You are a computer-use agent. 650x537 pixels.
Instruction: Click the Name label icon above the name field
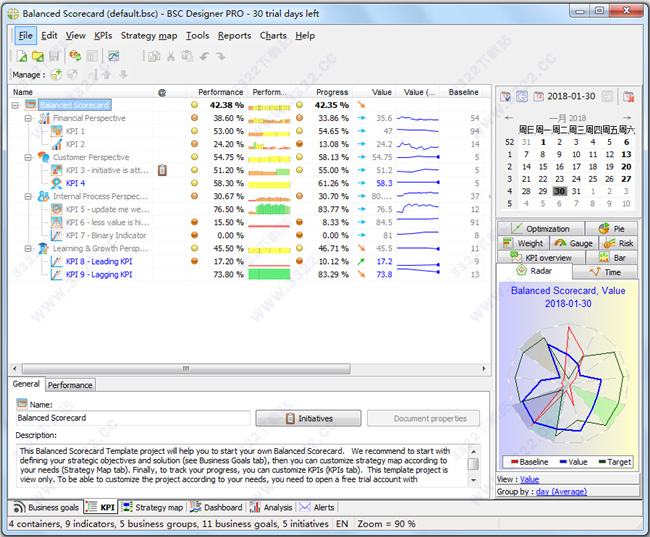[x=22, y=403]
